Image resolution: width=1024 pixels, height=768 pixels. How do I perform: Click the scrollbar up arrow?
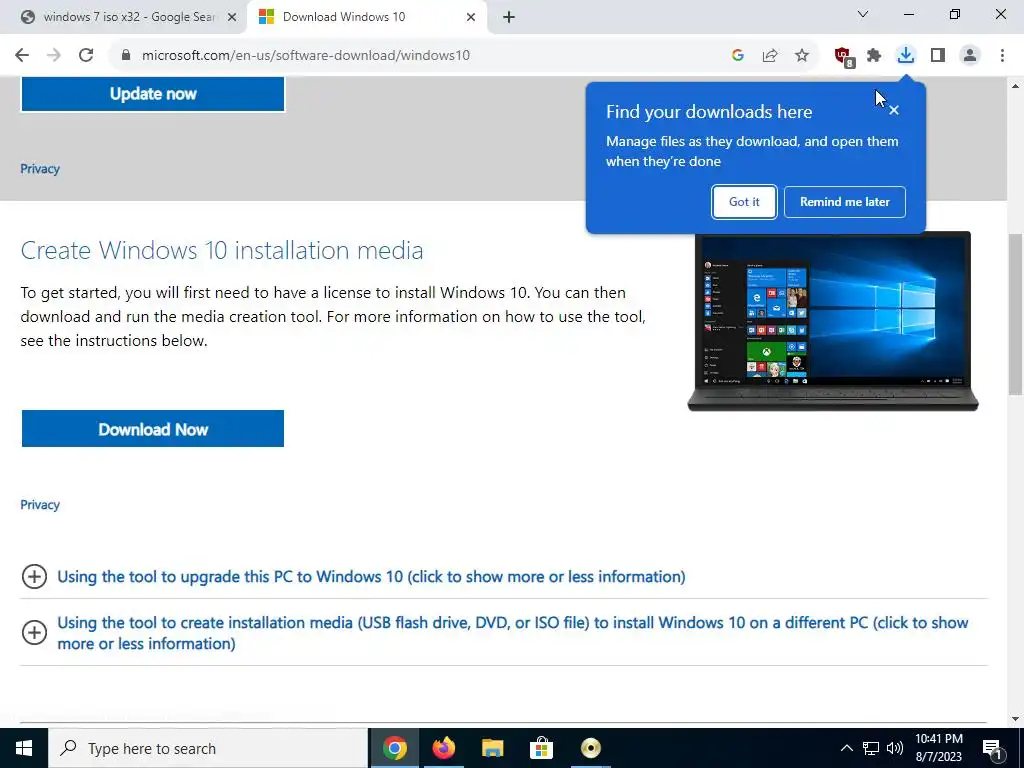(1015, 86)
